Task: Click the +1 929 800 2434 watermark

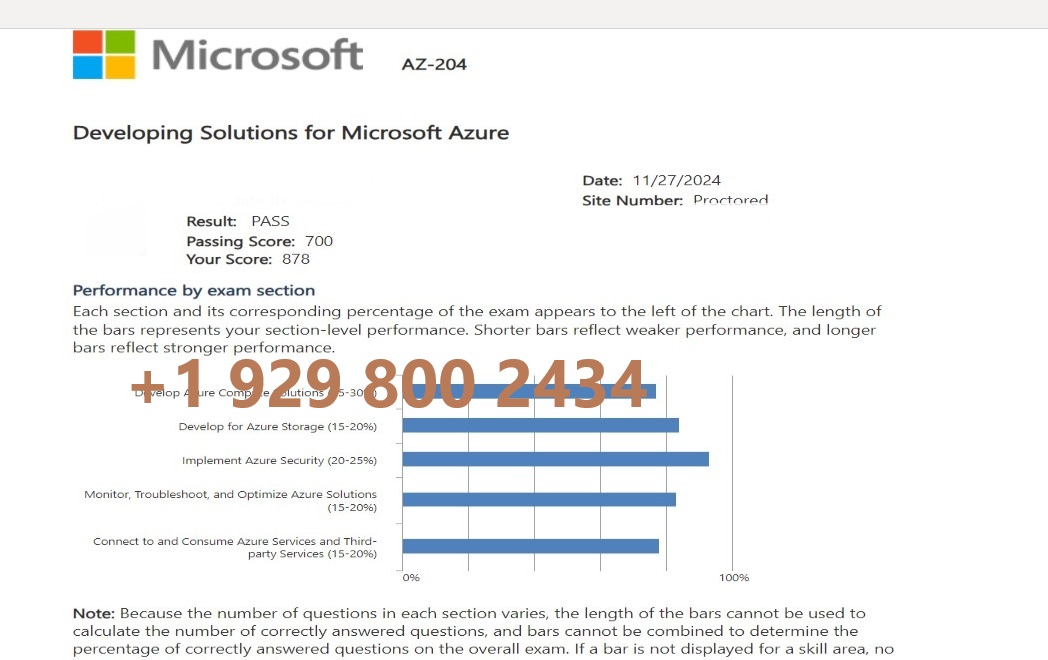Action: (388, 383)
